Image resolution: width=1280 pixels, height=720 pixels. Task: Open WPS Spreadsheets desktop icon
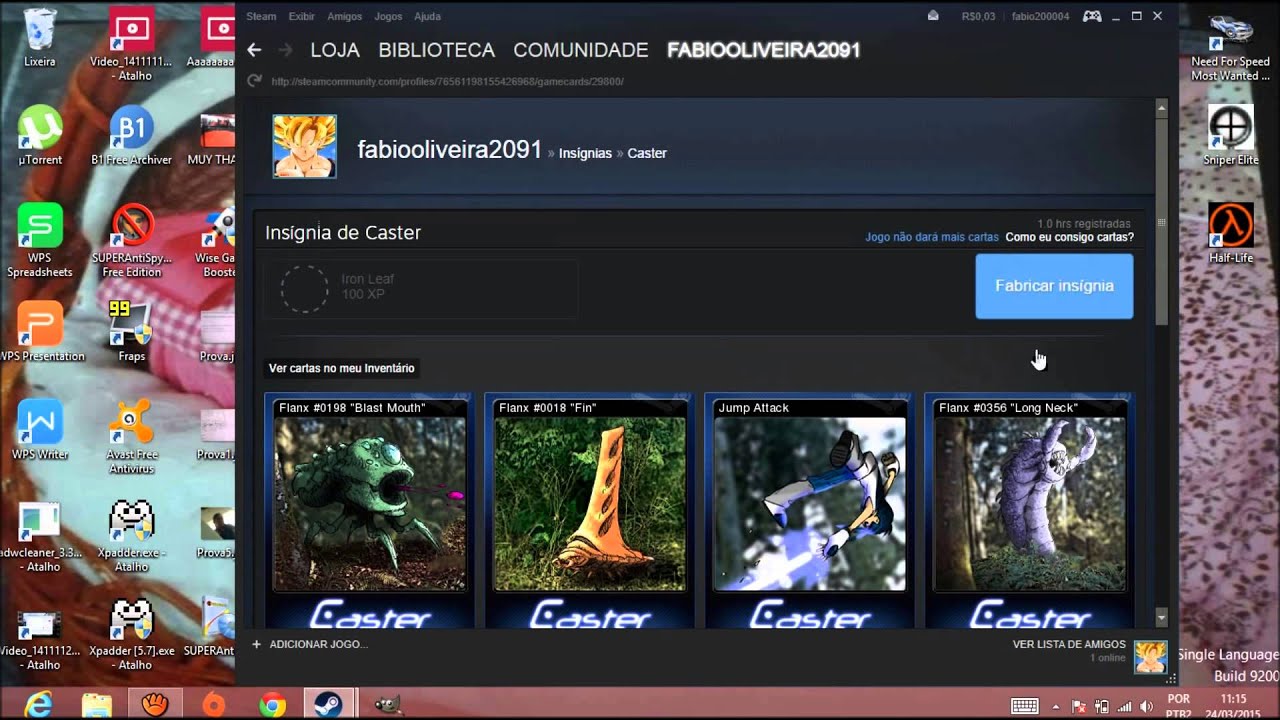pos(40,240)
